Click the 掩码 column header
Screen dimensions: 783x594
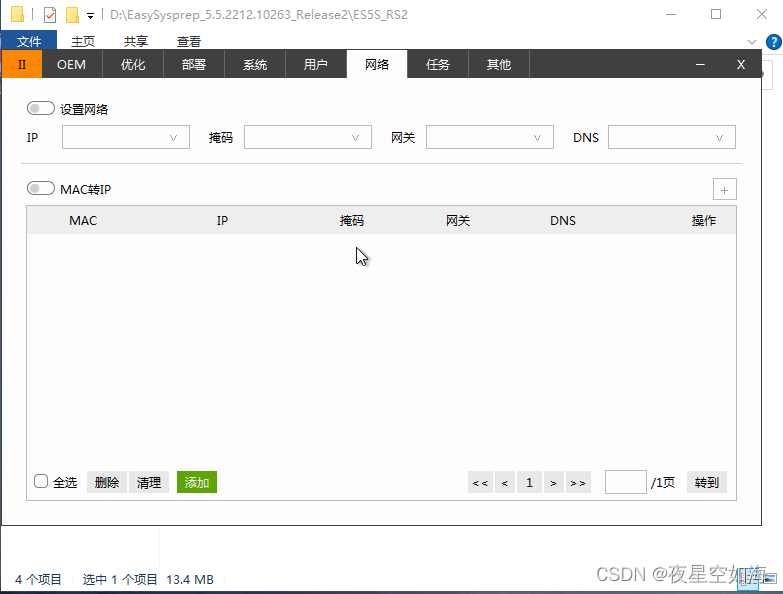point(352,221)
